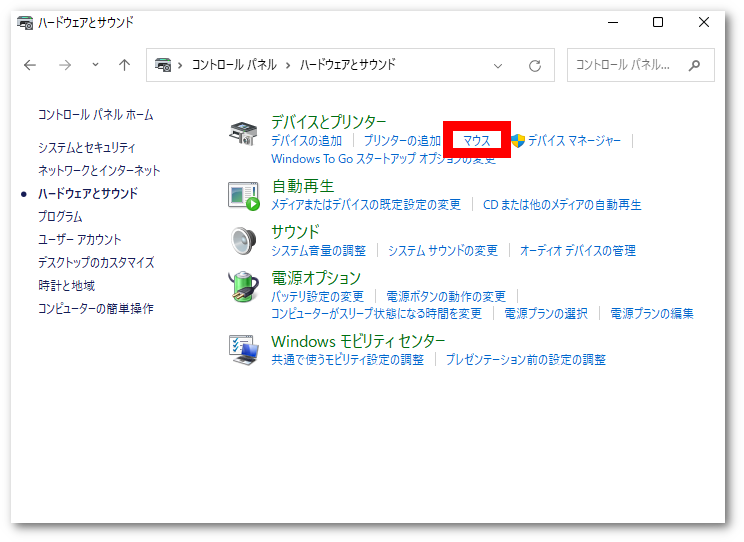This screenshot has height=542, width=744.
Task: Click the プリンターの追加 link
Action: tap(402, 141)
